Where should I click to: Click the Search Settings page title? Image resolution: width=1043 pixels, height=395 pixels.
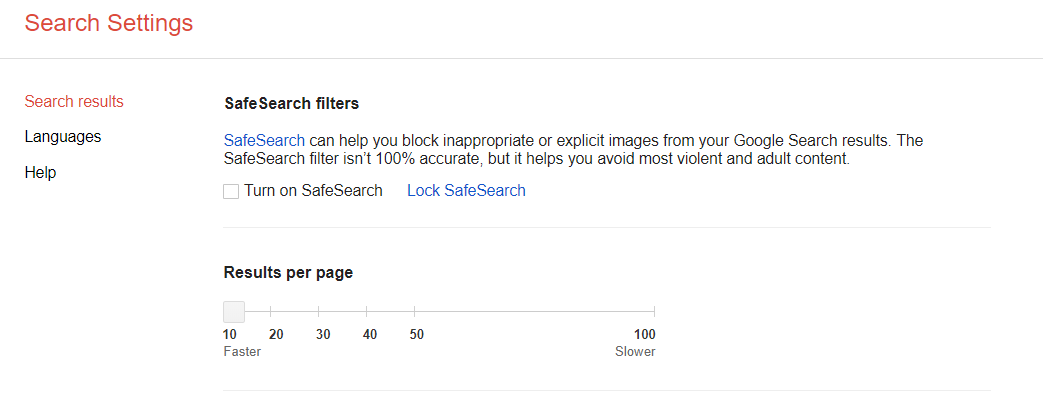[x=108, y=23]
